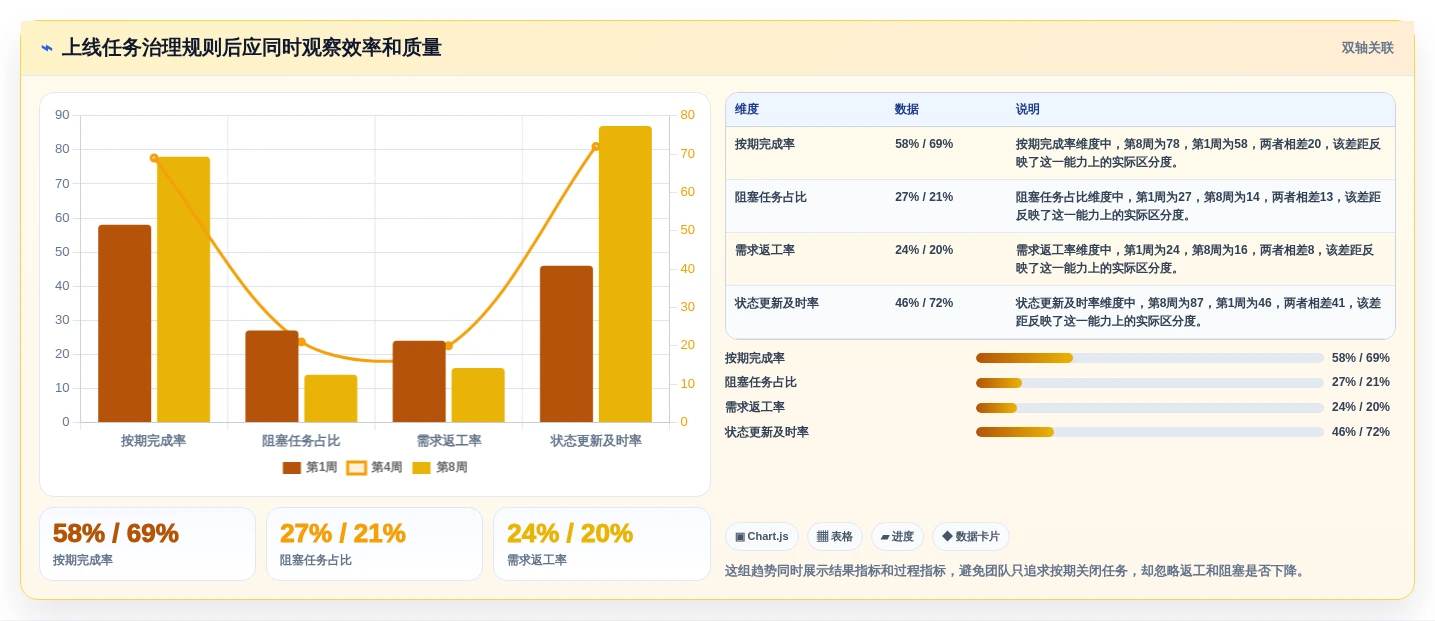Click the 状态更新及时率 第1周 bar

(x=566, y=344)
